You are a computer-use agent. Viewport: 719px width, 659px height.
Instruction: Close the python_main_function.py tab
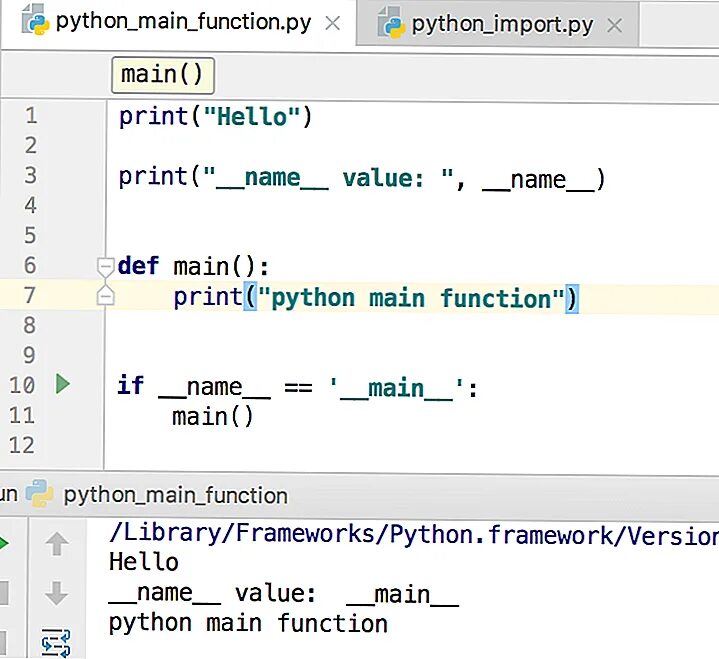point(332,23)
